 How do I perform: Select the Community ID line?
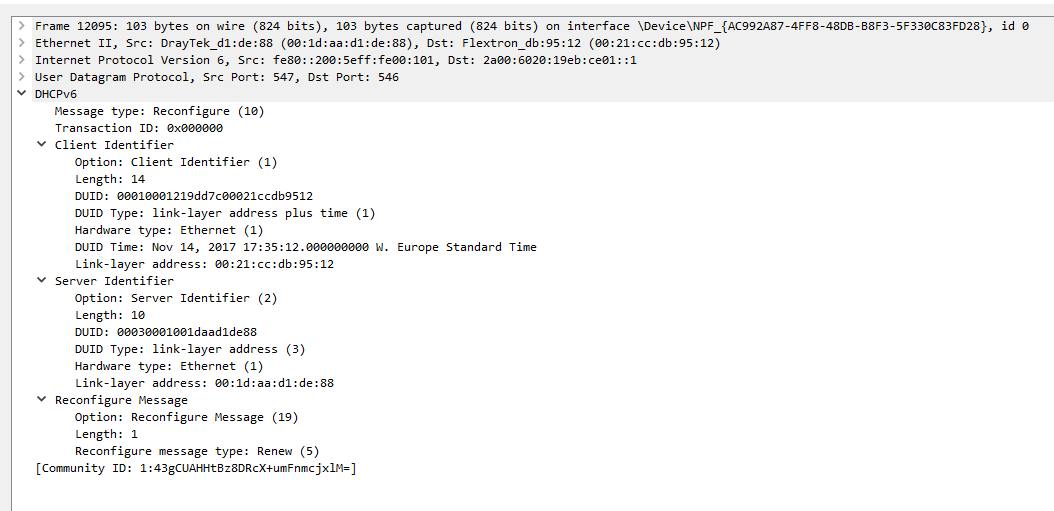point(196,468)
